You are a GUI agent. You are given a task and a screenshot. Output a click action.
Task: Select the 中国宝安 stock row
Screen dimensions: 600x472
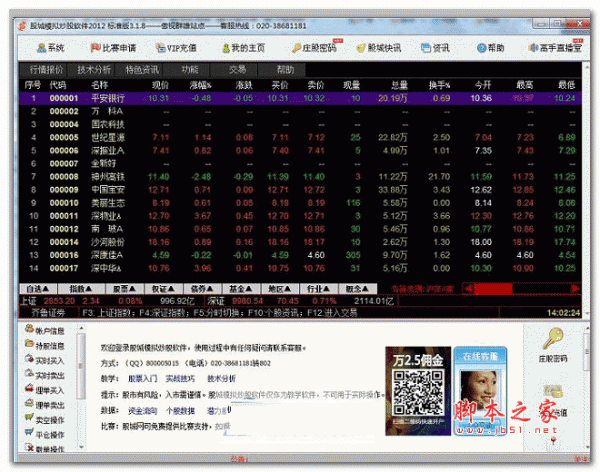click(300, 190)
